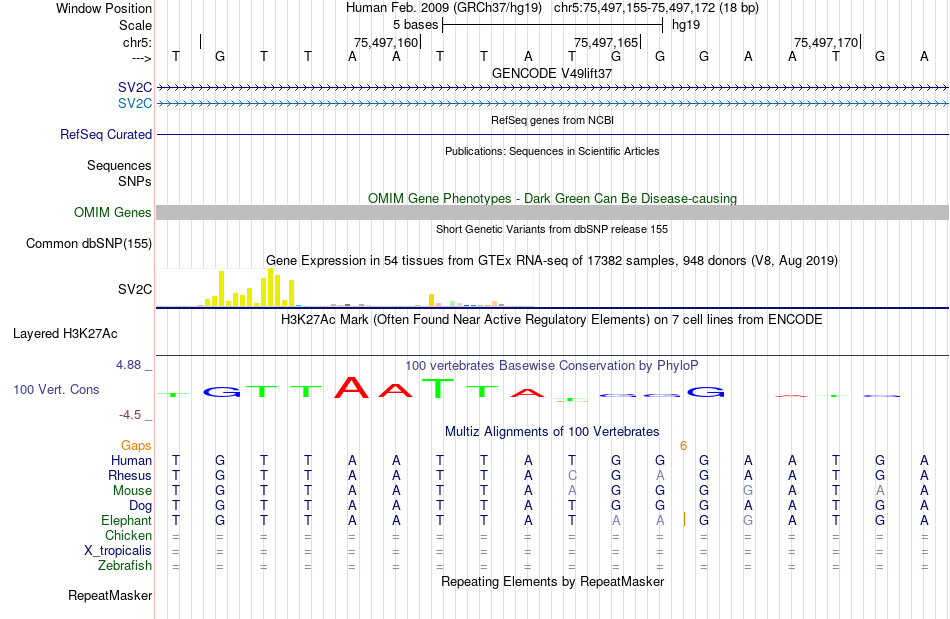The height and width of the screenshot is (619, 950).
Task: Click the GENCODE V49lift37 track title
Action: (x=552, y=73)
